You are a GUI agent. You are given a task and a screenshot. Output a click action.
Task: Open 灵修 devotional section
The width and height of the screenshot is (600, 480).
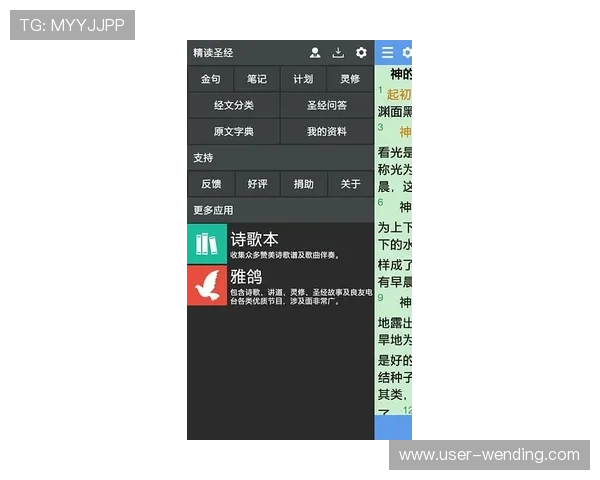tap(350, 79)
